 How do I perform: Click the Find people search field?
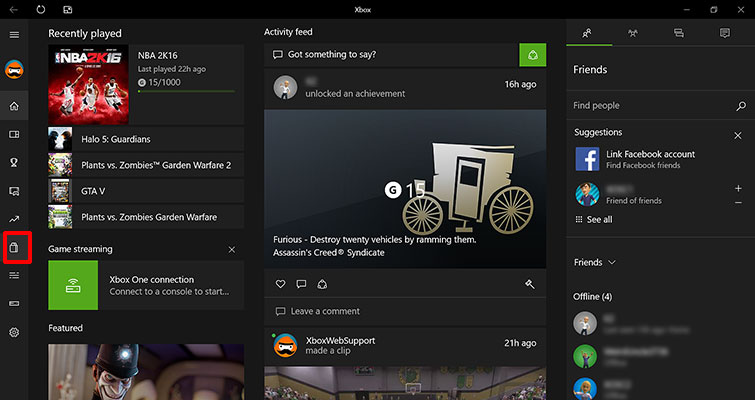(x=661, y=106)
